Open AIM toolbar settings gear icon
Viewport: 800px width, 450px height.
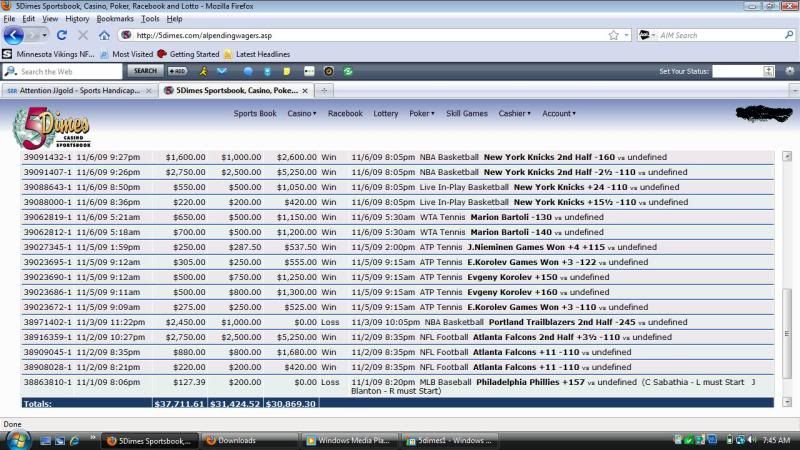tap(790, 71)
